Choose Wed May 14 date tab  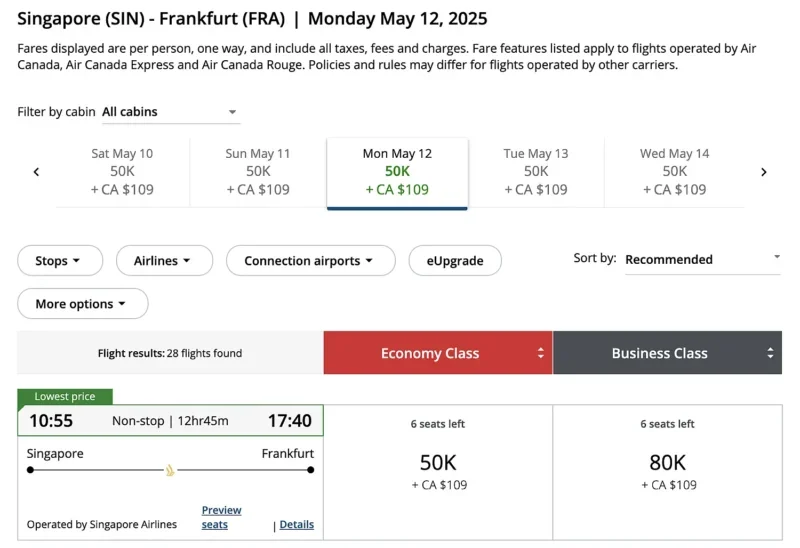tap(675, 172)
